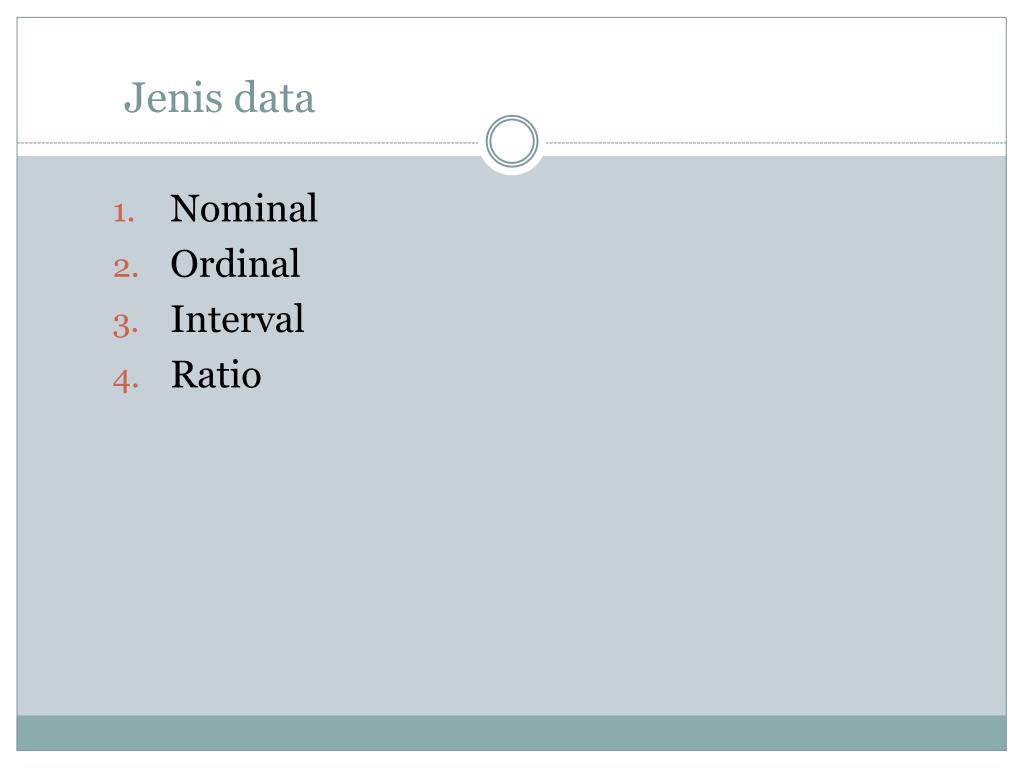Click the red list number "4."
Screen dimensions: 1024x768
pyautogui.click(x=125, y=380)
